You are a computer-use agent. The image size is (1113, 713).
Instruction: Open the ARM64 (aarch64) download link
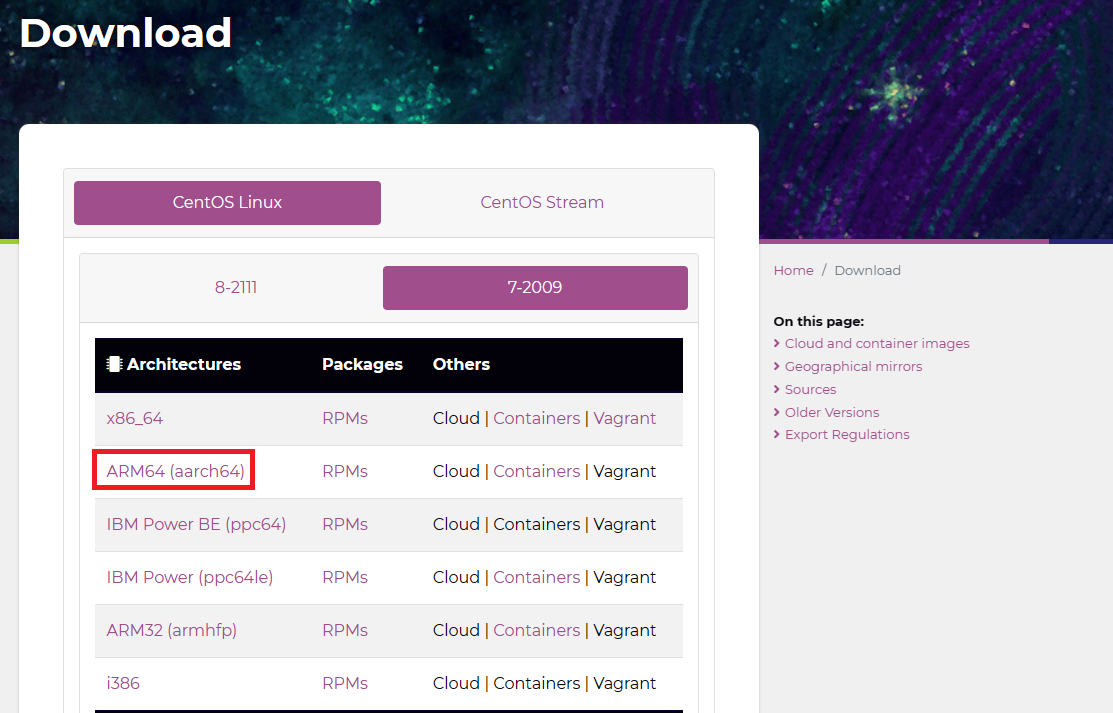tap(175, 471)
